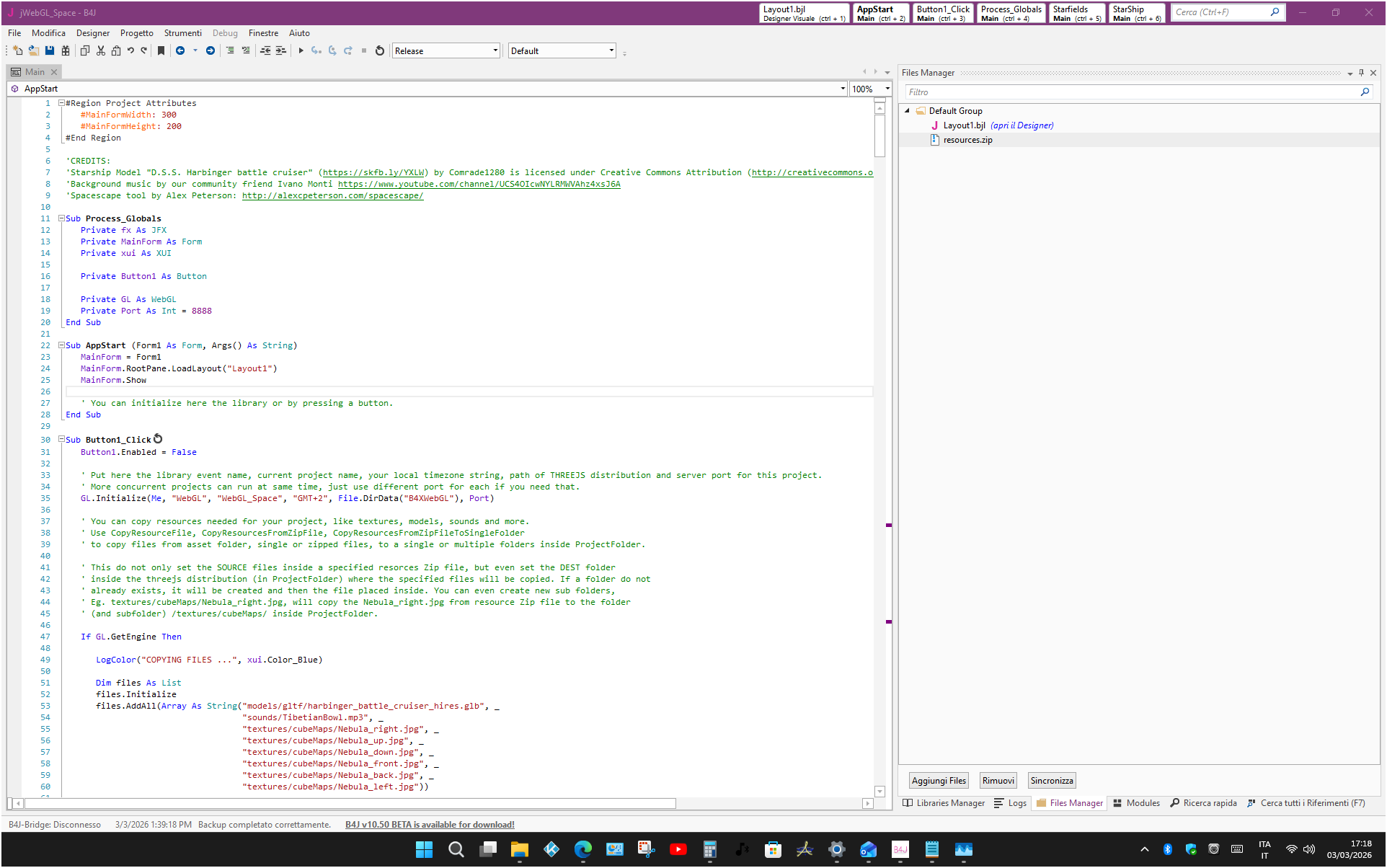
Task: Navigate backward with the blue arrow
Action: point(180,50)
